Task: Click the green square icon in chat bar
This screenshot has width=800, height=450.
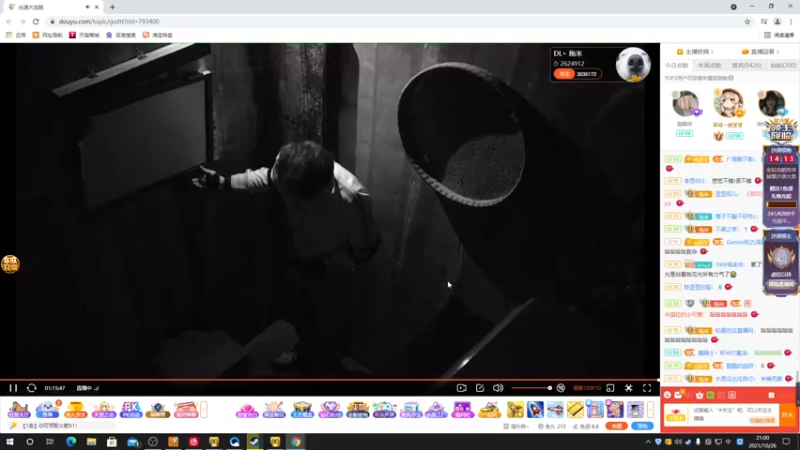Action: pos(710,395)
